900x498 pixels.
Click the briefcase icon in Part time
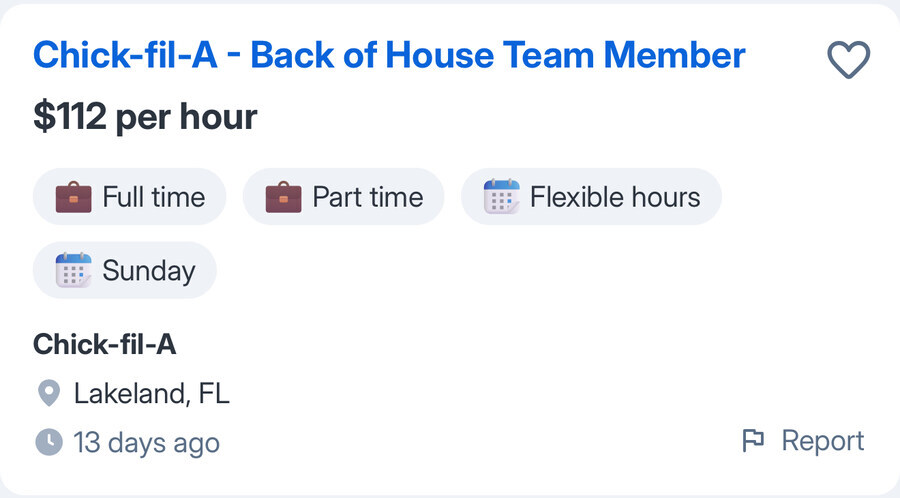coord(283,197)
